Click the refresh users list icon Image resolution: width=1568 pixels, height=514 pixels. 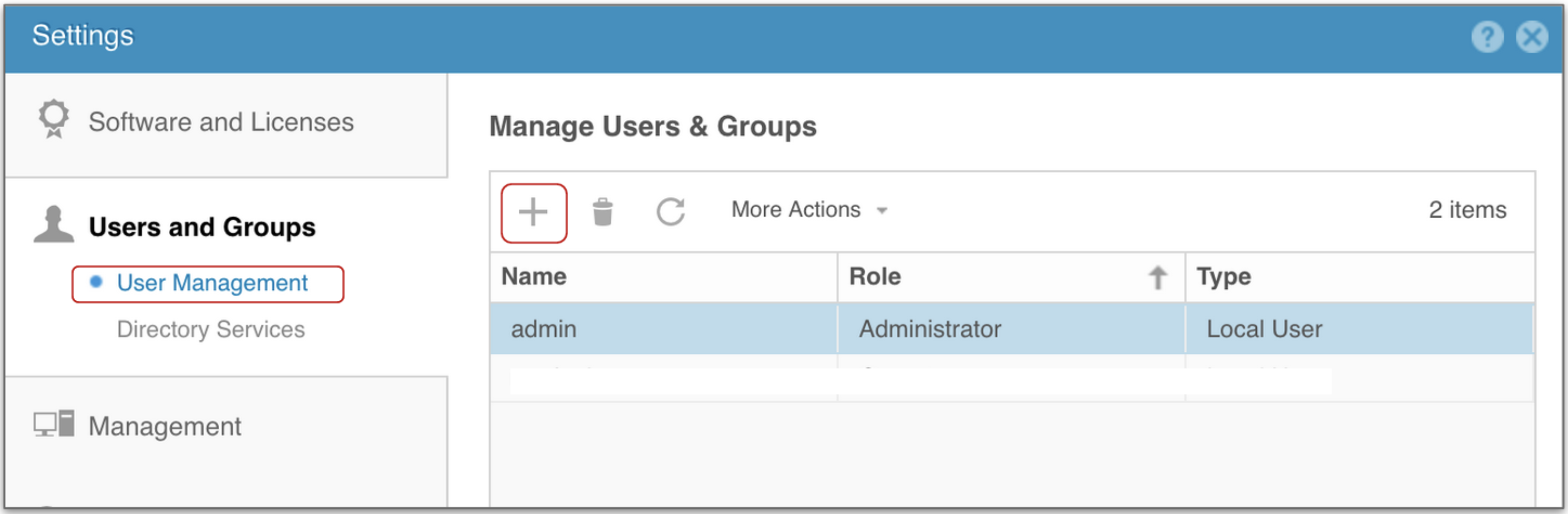pyautogui.click(x=670, y=212)
